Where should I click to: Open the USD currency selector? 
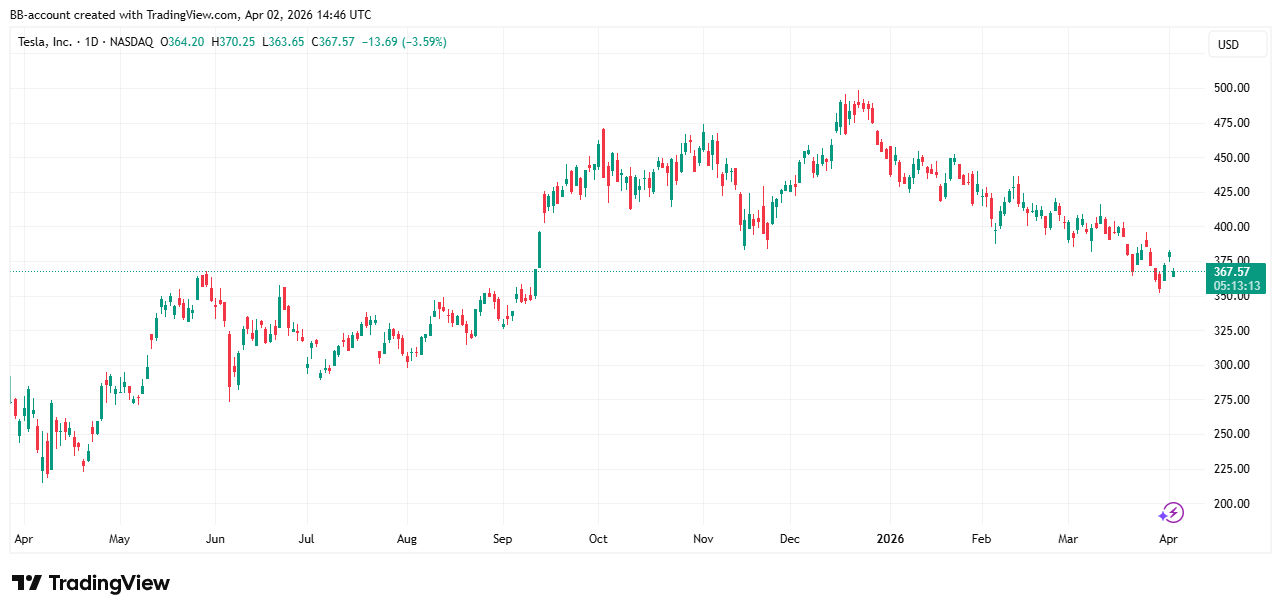point(1227,45)
